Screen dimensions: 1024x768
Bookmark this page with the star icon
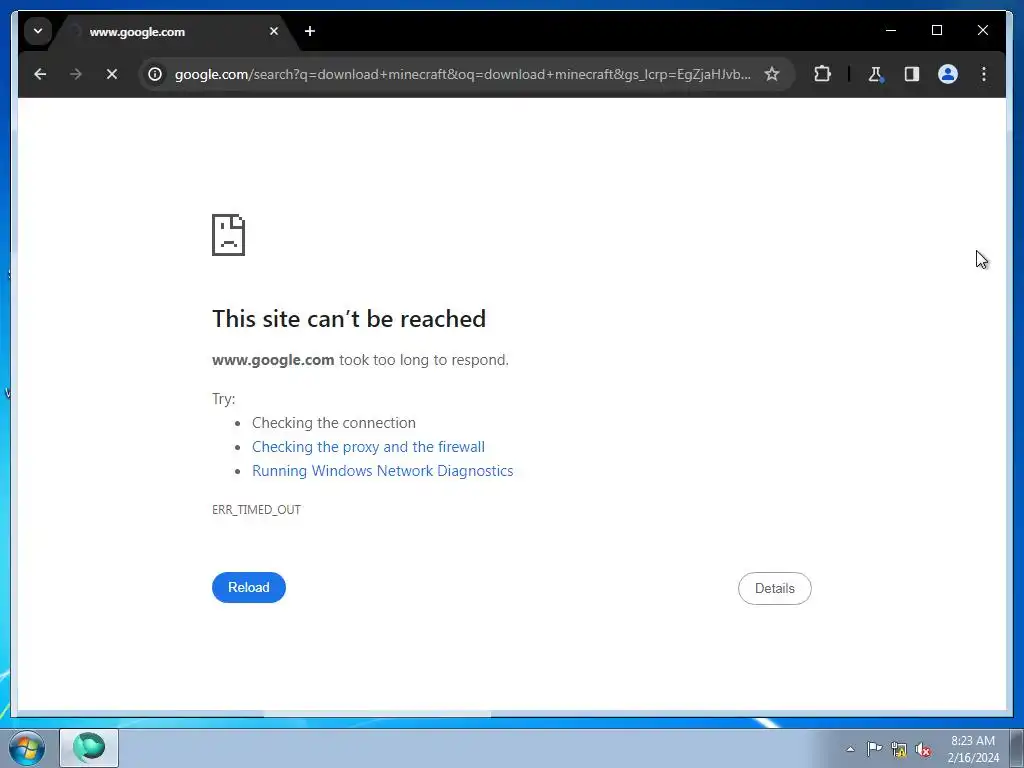[x=772, y=74]
